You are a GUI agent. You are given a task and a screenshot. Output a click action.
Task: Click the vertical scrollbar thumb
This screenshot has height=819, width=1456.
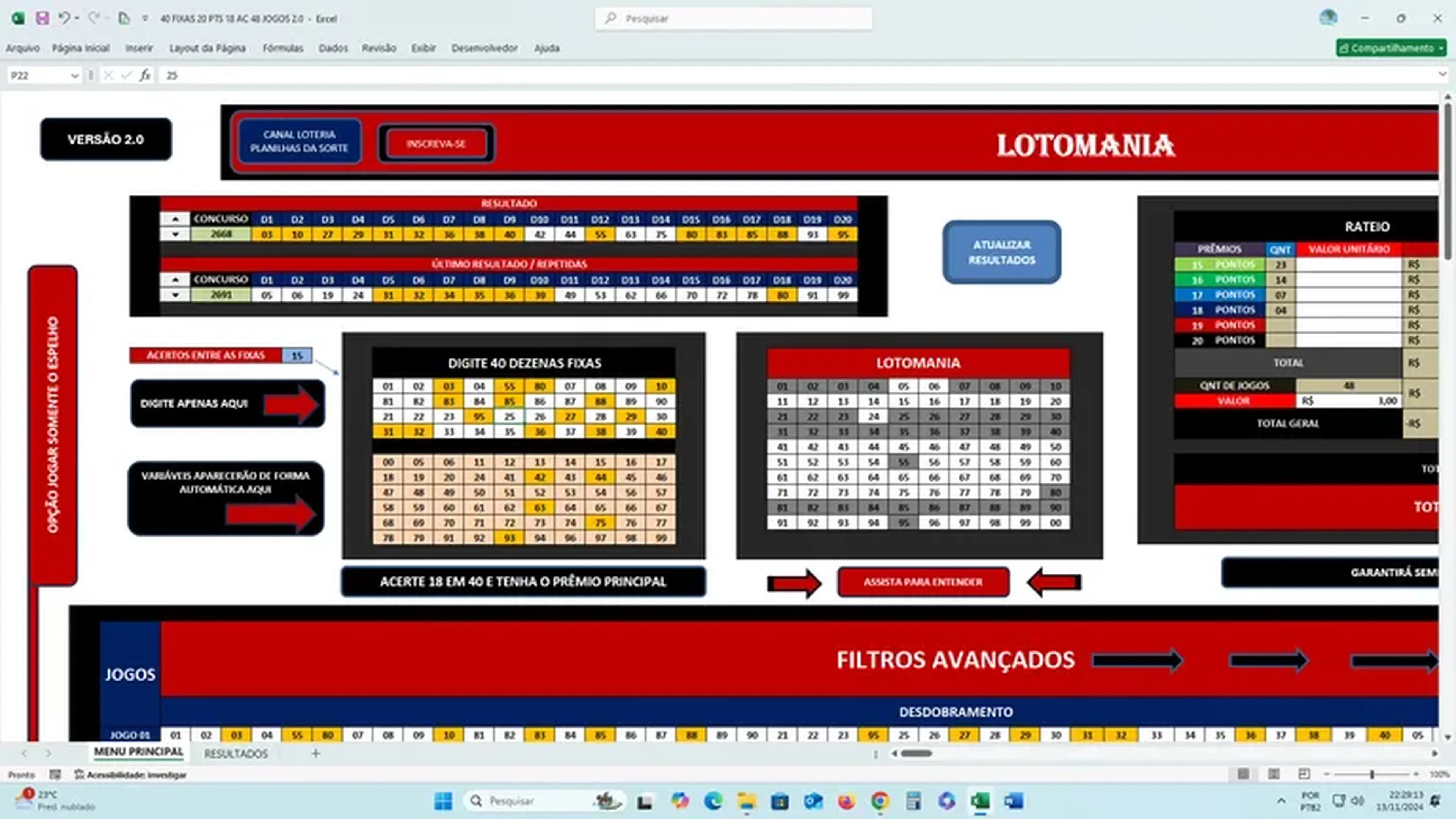click(x=1447, y=181)
